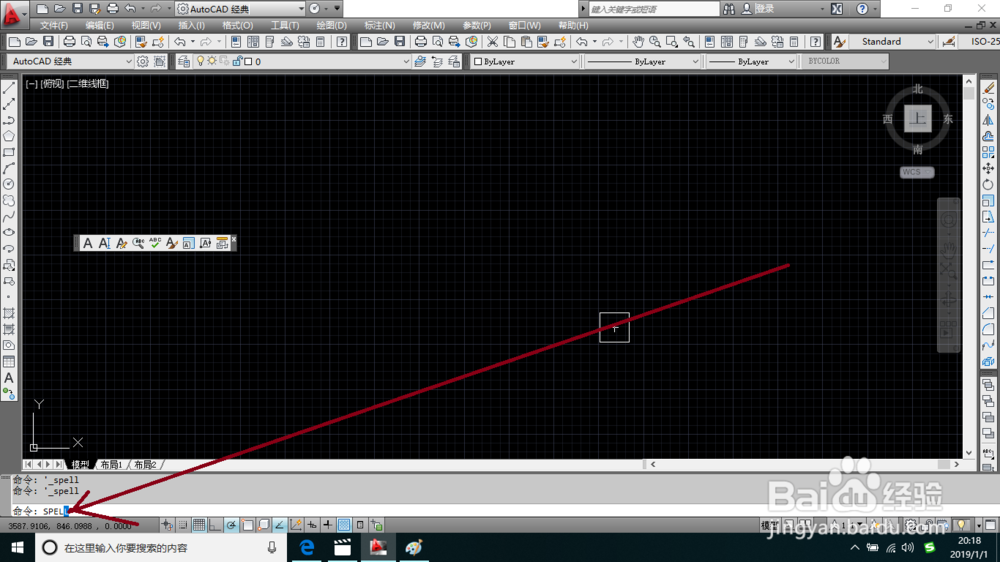
Task: Select the Move tool in right toolbar
Action: tap(988, 168)
